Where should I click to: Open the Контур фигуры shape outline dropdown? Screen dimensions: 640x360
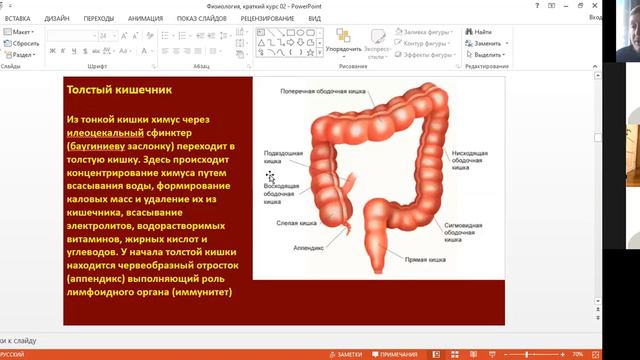click(x=422, y=43)
